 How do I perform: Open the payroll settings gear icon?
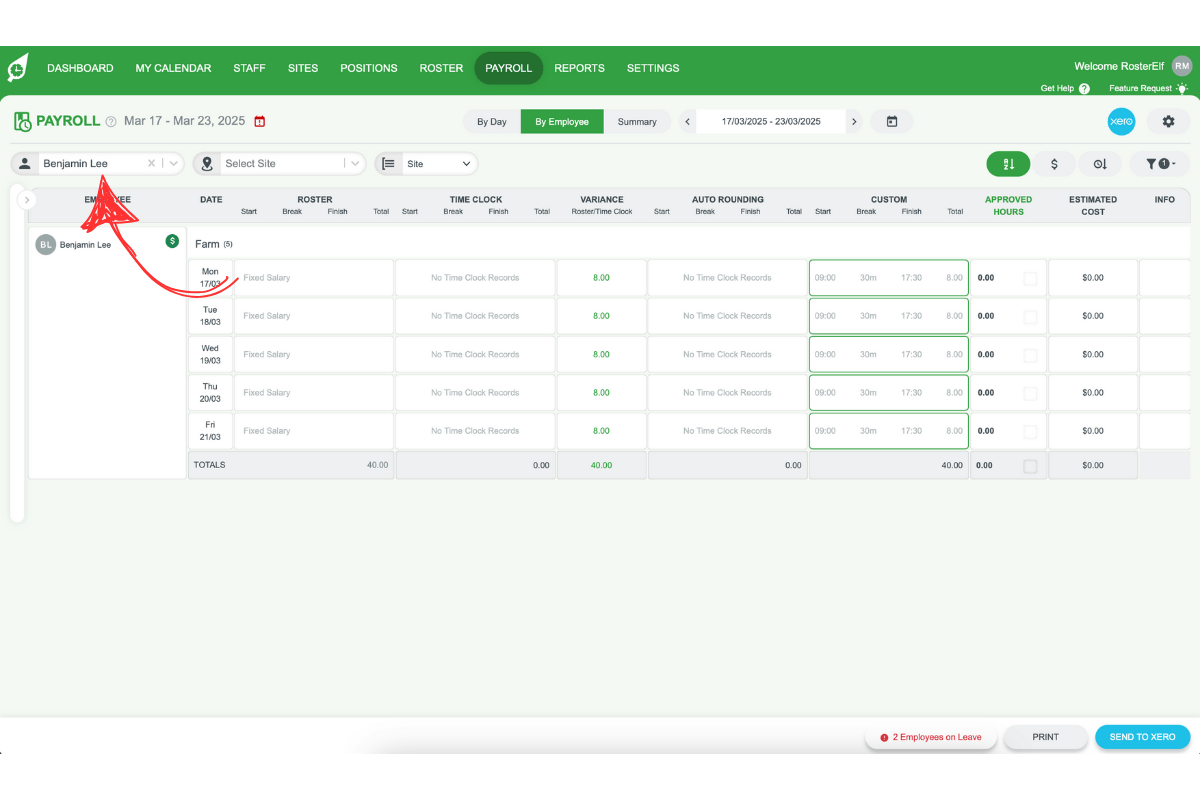pos(1168,121)
